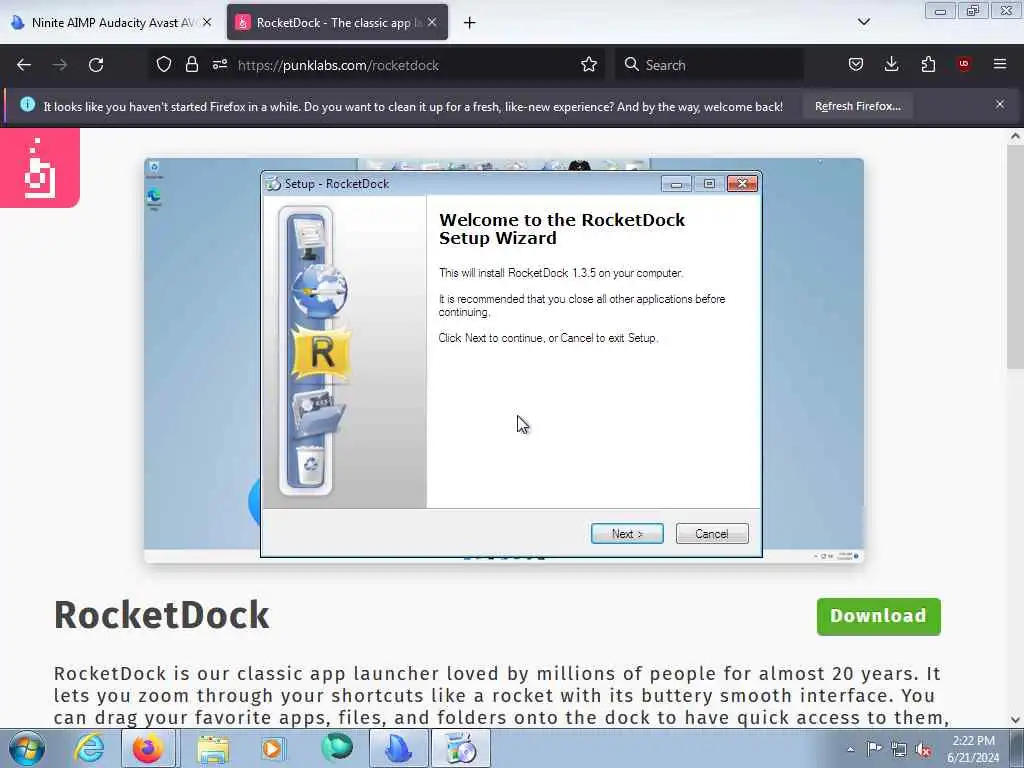Open the green round app taskbar icon

337,748
